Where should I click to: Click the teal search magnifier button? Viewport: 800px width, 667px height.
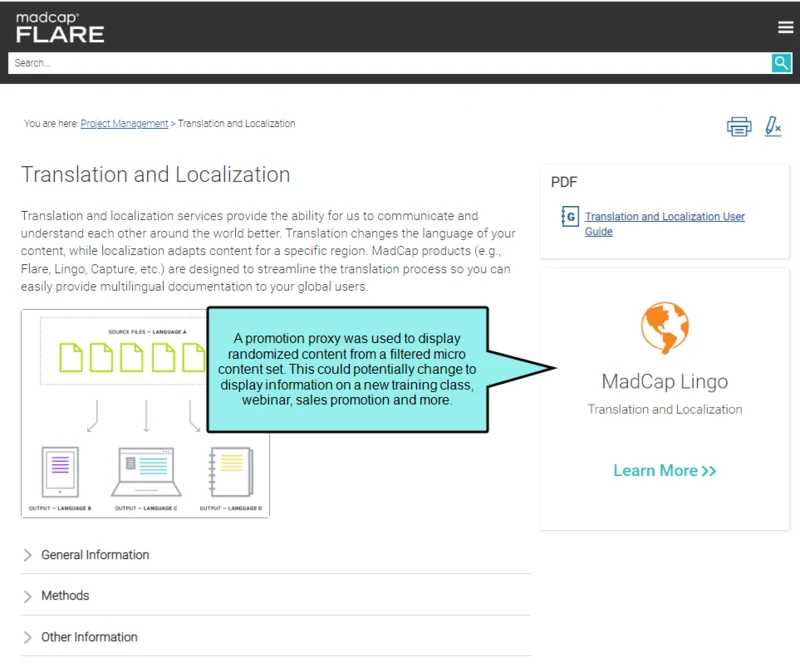click(781, 63)
